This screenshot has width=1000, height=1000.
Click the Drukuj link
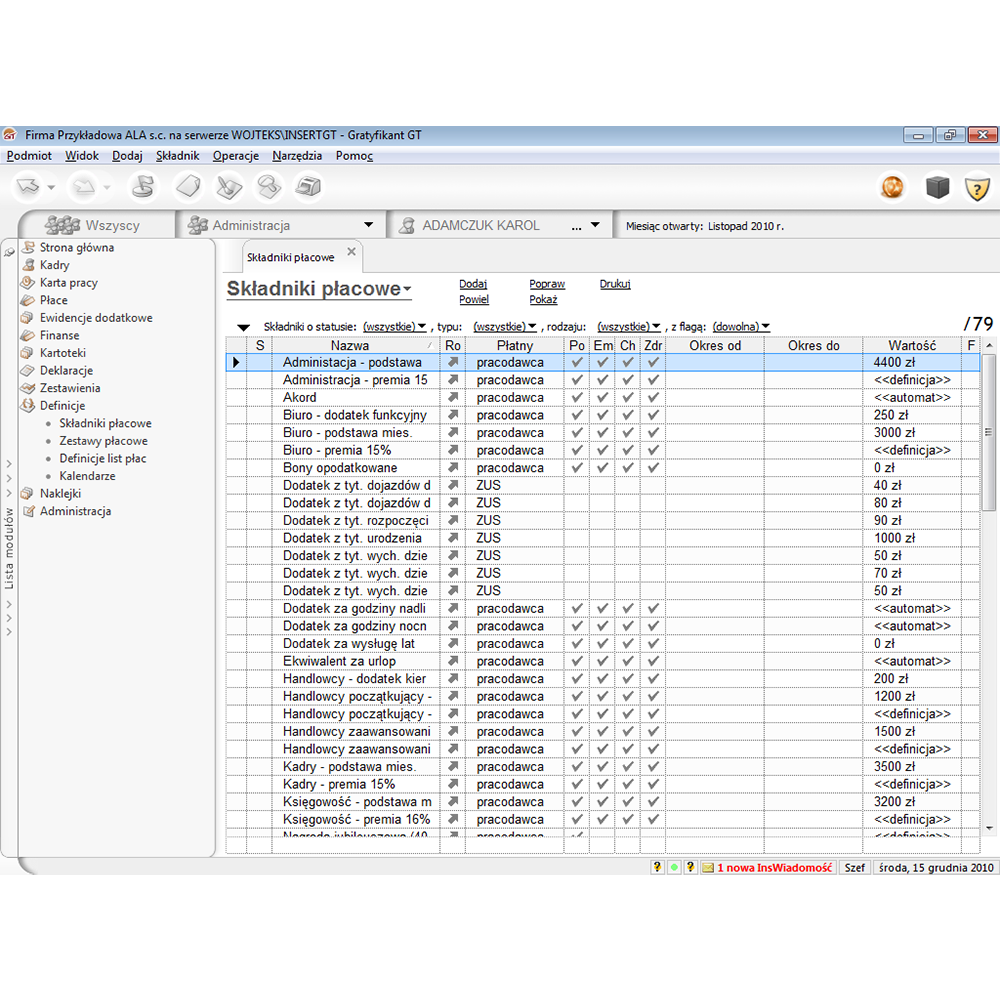point(615,284)
